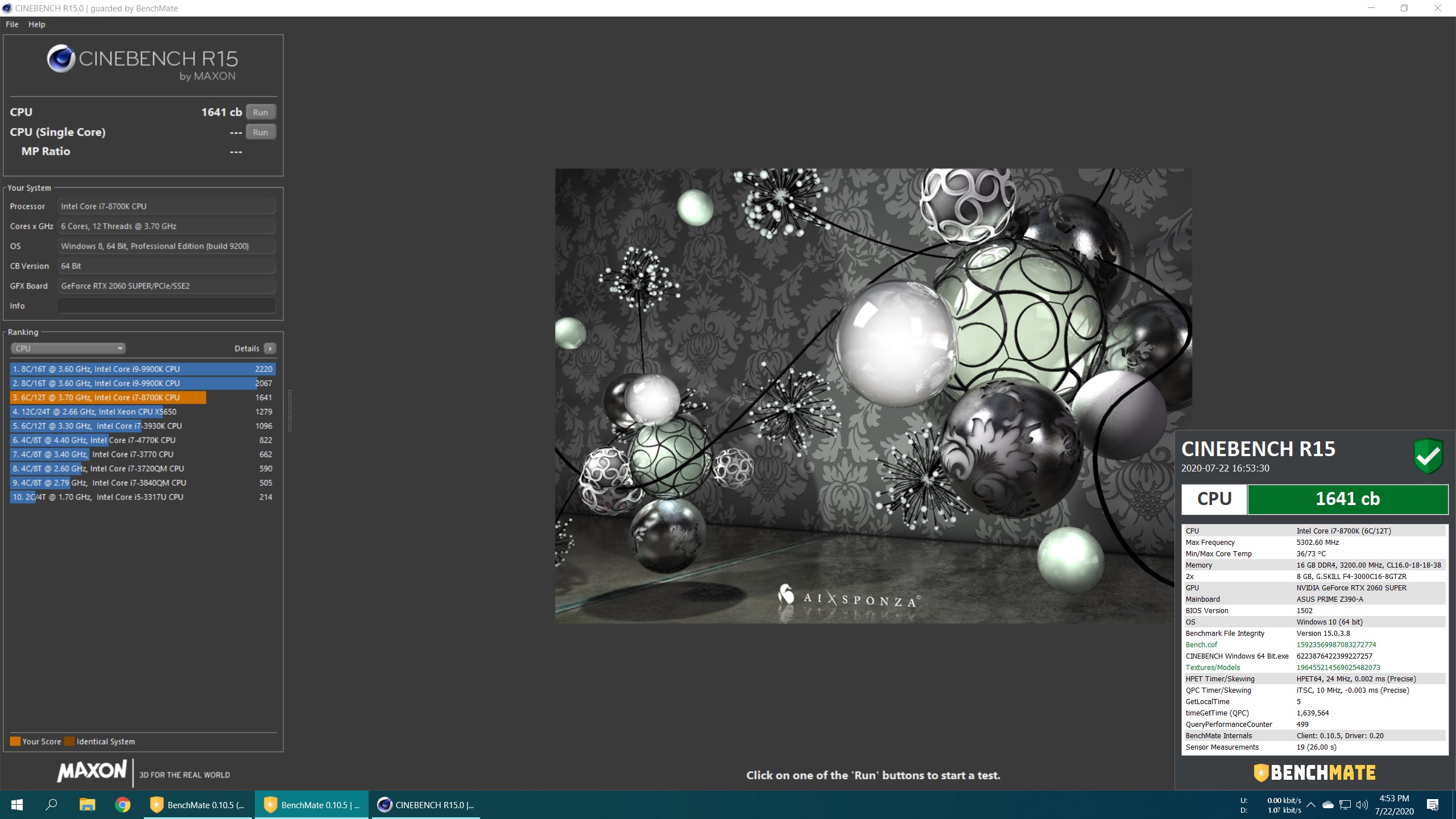Select highlighted ranking row i7-8700K 1641

[143, 398]
